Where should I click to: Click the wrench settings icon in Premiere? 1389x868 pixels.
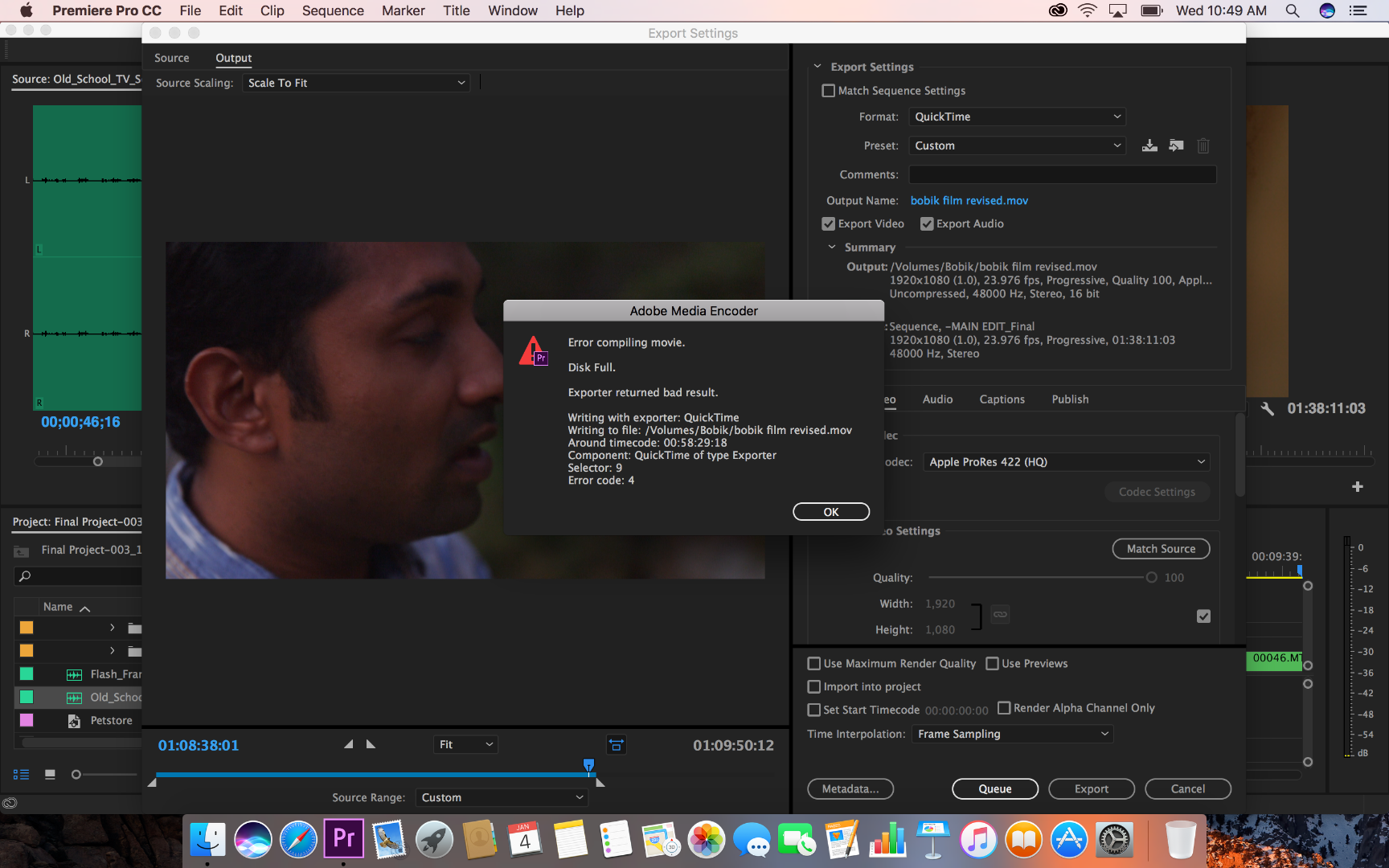pos(1268,408)
